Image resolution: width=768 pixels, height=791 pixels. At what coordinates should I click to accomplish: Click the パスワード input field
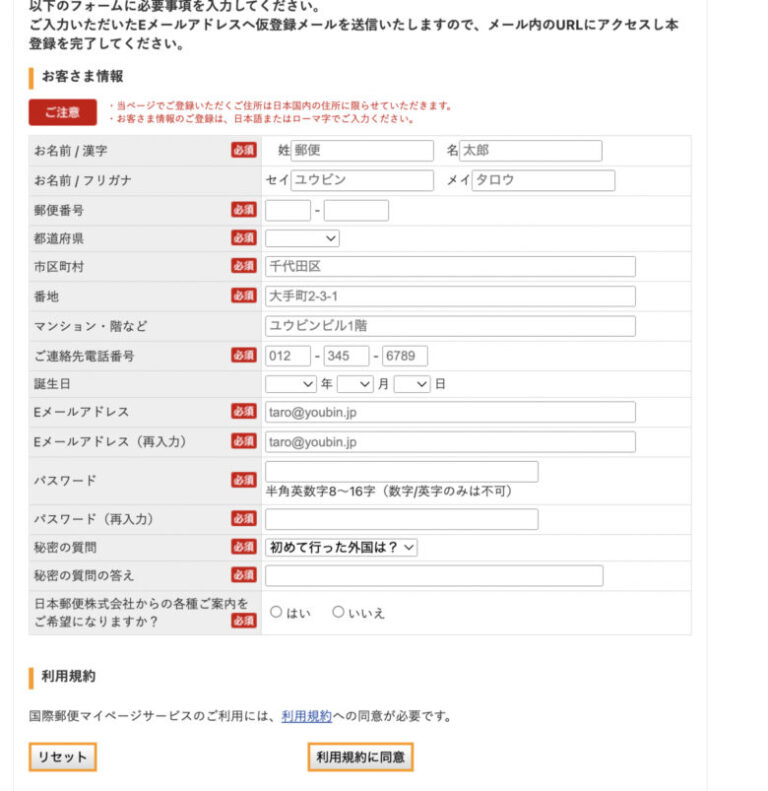pyautogui.click(x=401, y=472)
